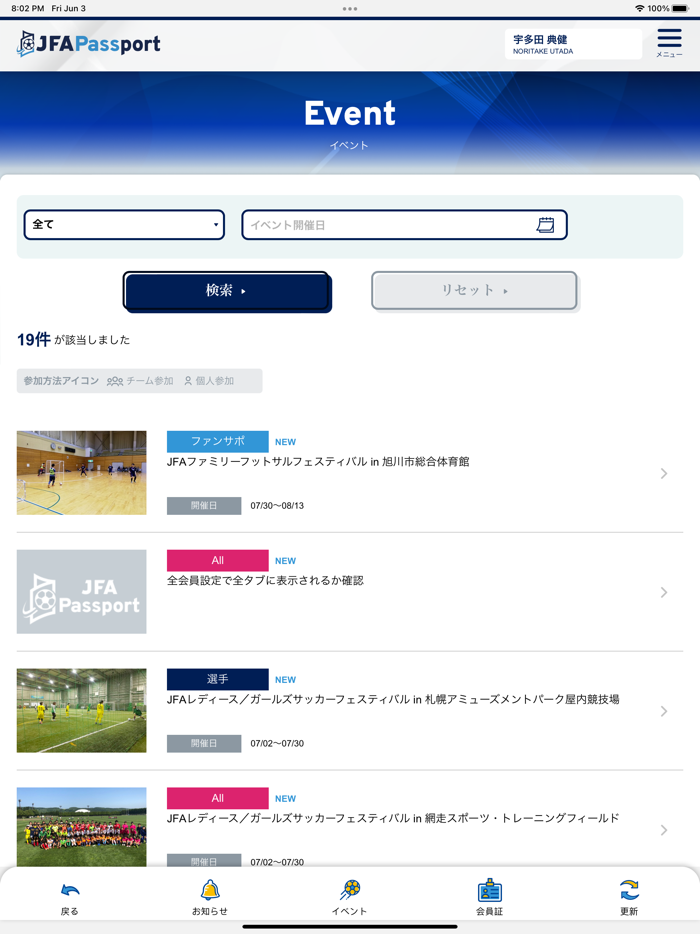
Task: Click the リセット reset button
Action: tap(474, 291)
